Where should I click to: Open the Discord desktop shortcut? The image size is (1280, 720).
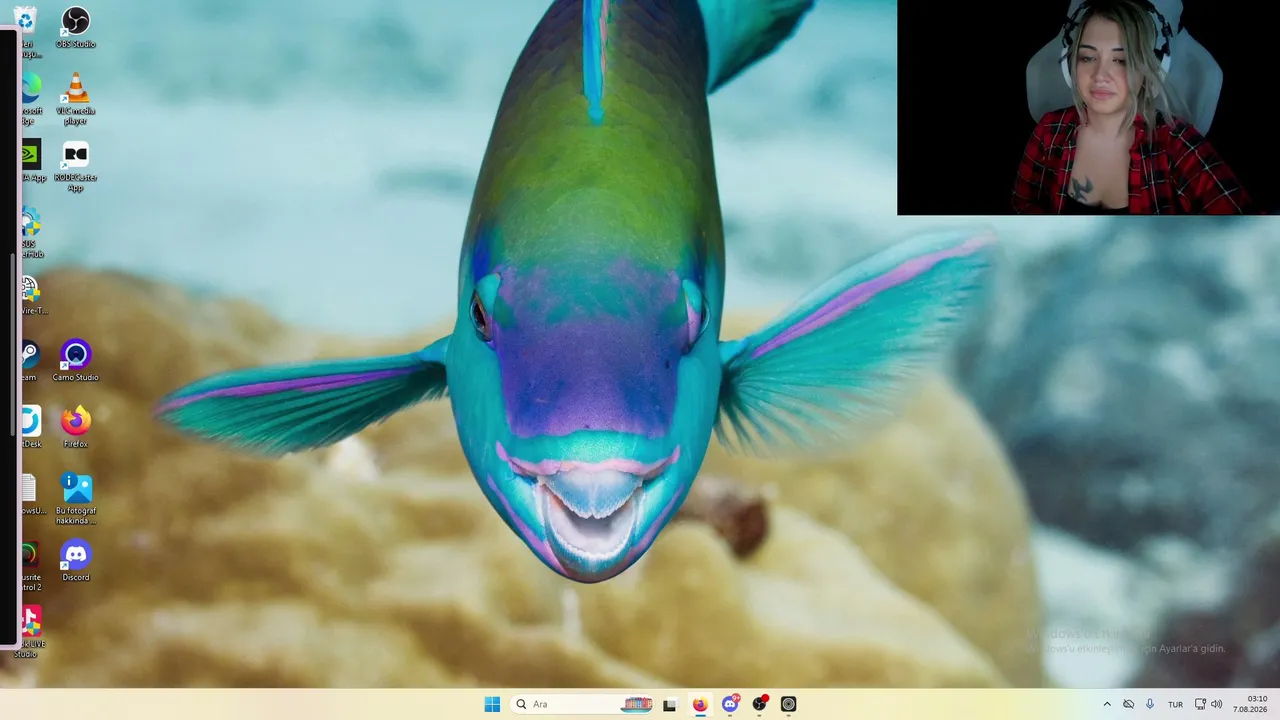pyautogui.click(x=75, y=560)
